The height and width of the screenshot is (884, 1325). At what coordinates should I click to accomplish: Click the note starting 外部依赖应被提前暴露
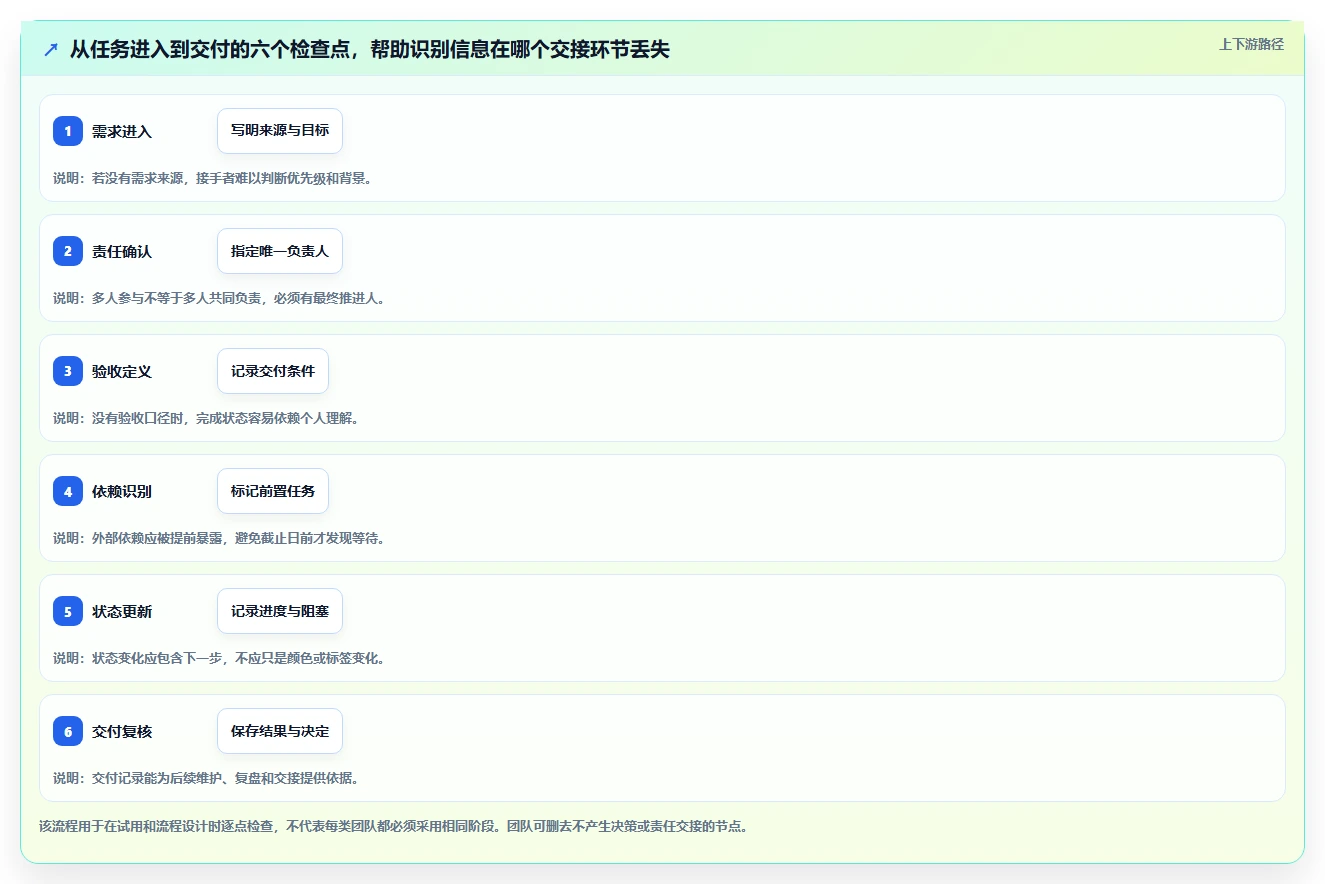coord(219,538)
